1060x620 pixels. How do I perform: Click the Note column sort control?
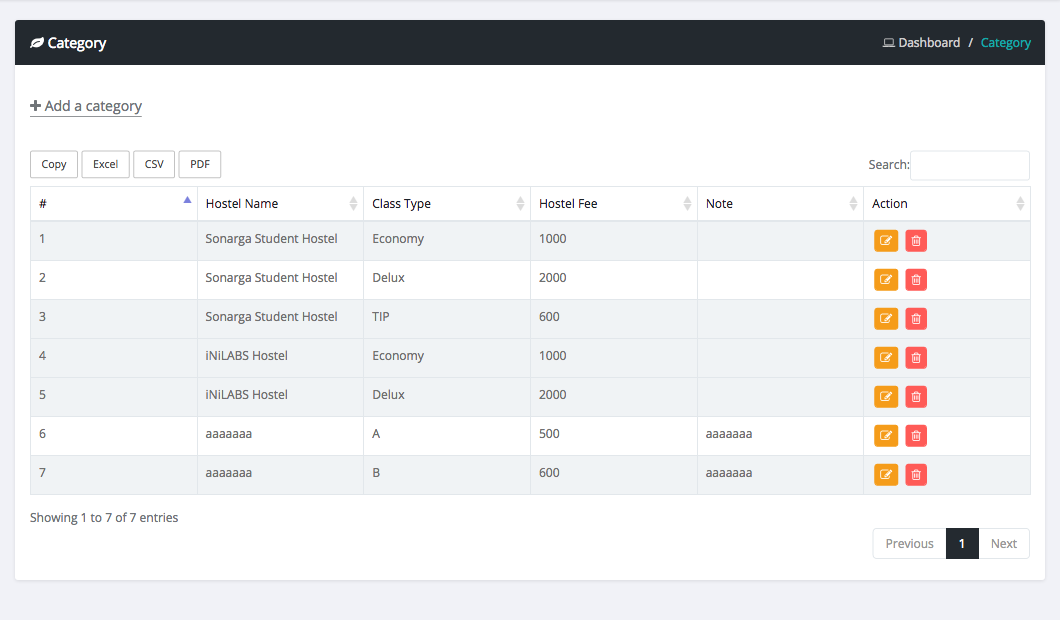tap(854, 203)
